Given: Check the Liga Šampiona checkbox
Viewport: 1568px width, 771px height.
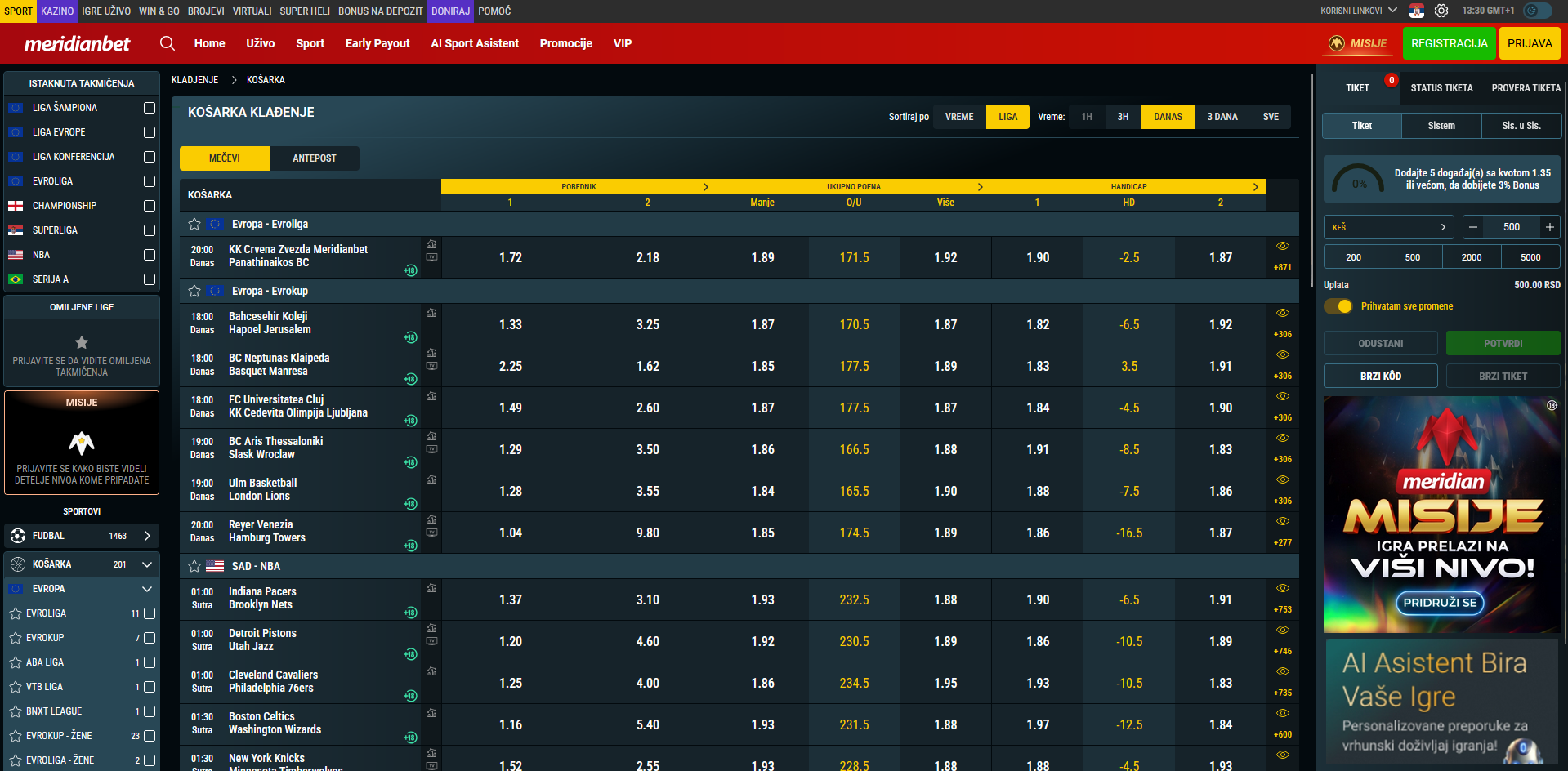Looking at the screenshot, I should click(149, 108).
